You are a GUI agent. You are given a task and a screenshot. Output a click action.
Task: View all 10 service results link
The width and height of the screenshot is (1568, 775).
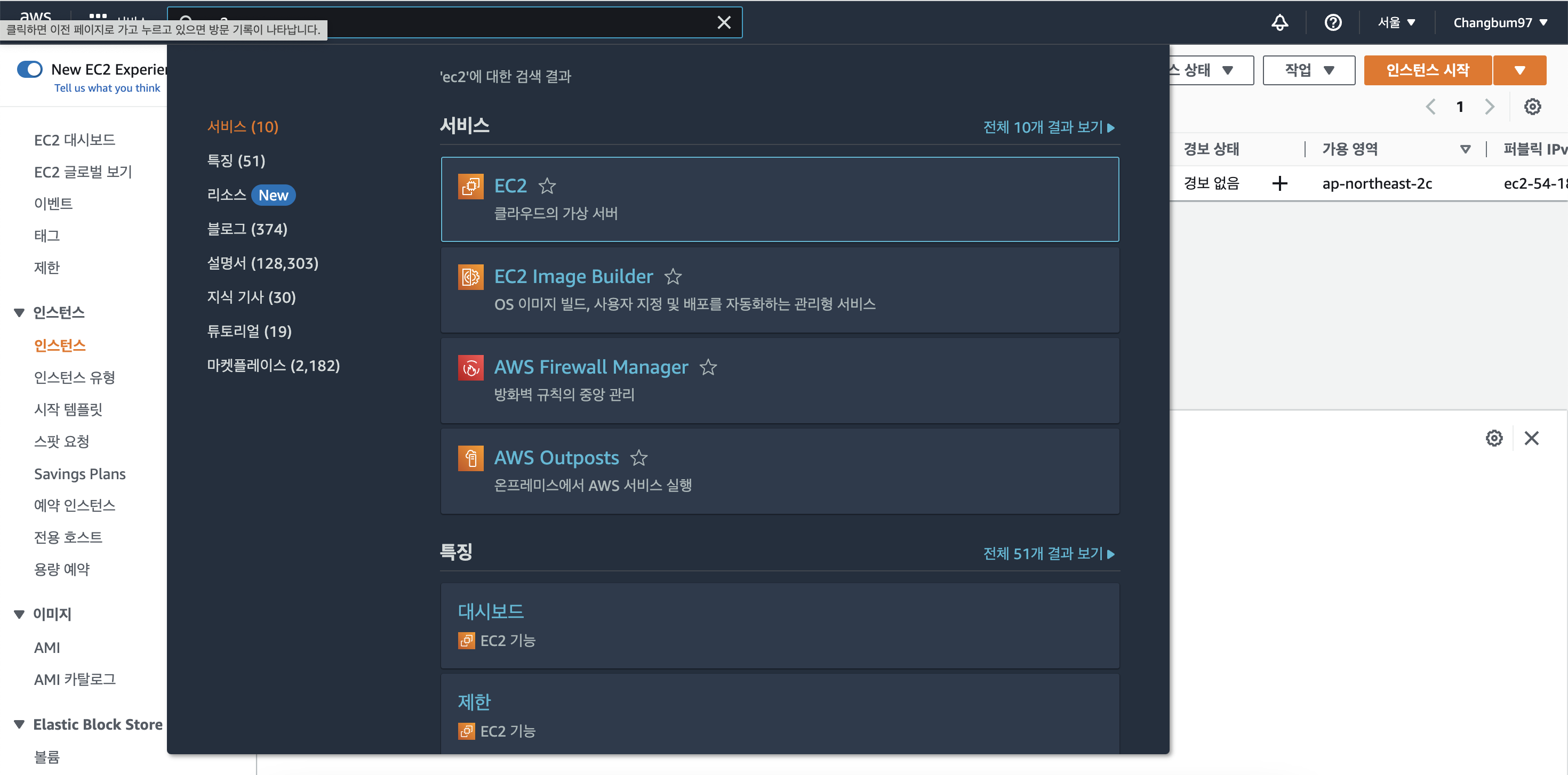(1048, 127)
